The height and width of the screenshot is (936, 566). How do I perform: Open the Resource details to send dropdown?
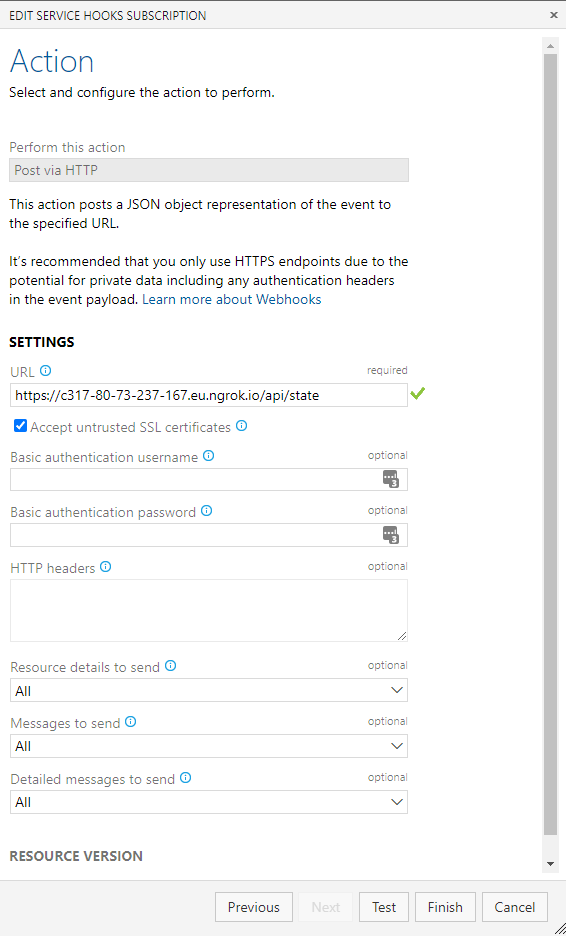coord(209,690)
